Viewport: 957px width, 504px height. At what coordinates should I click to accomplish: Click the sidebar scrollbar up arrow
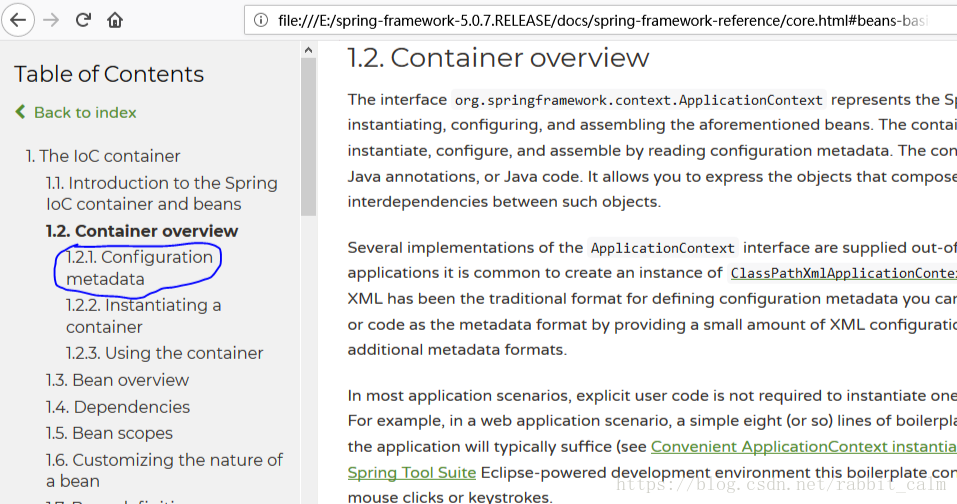click(x=308, y=50)
